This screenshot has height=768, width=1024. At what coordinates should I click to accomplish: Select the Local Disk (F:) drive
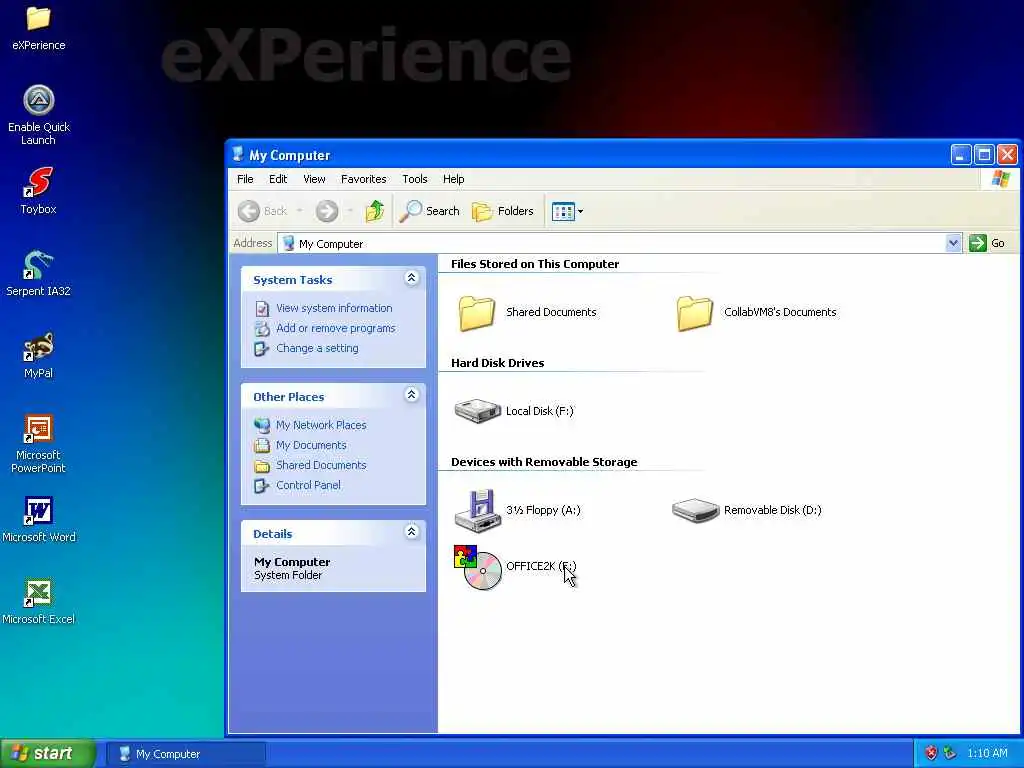513,411
